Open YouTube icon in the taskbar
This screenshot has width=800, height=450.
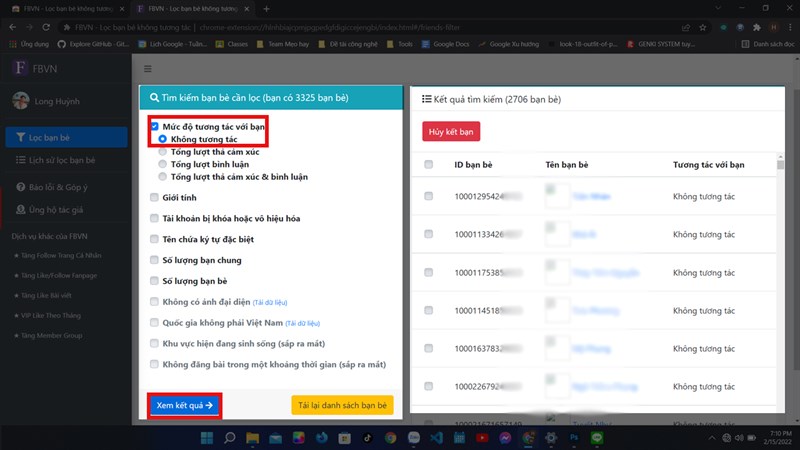tap(482, 438)
